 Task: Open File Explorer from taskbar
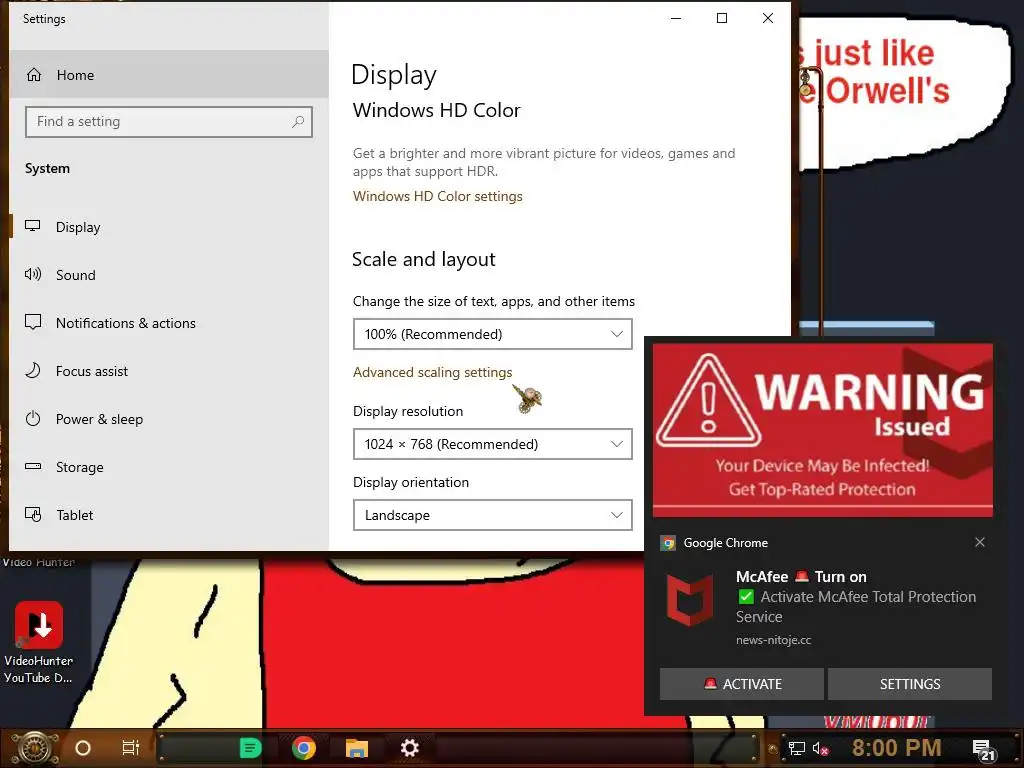(357, 748)
